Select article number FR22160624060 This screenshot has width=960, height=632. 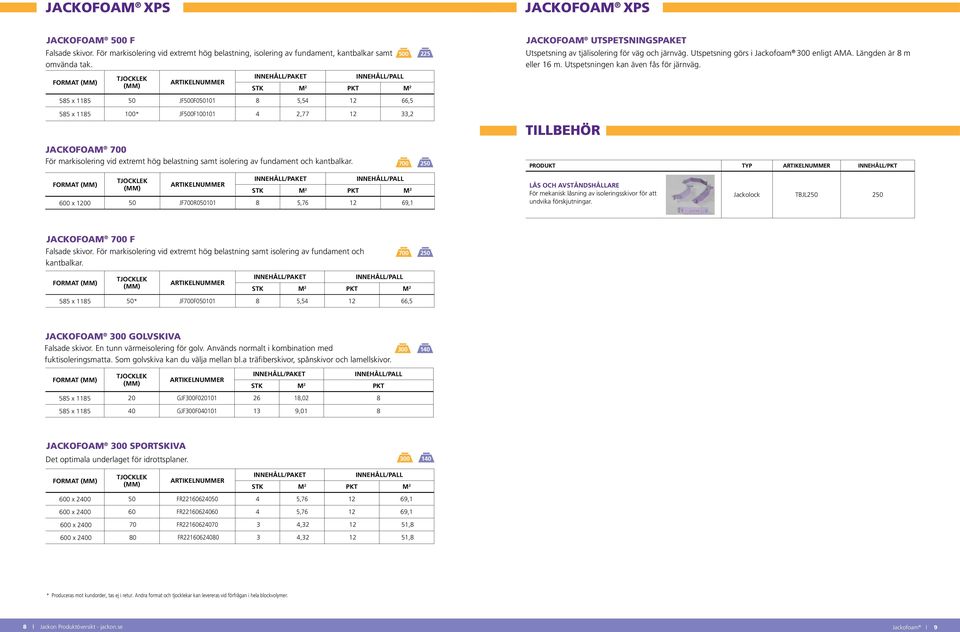[x=197, y=512]
